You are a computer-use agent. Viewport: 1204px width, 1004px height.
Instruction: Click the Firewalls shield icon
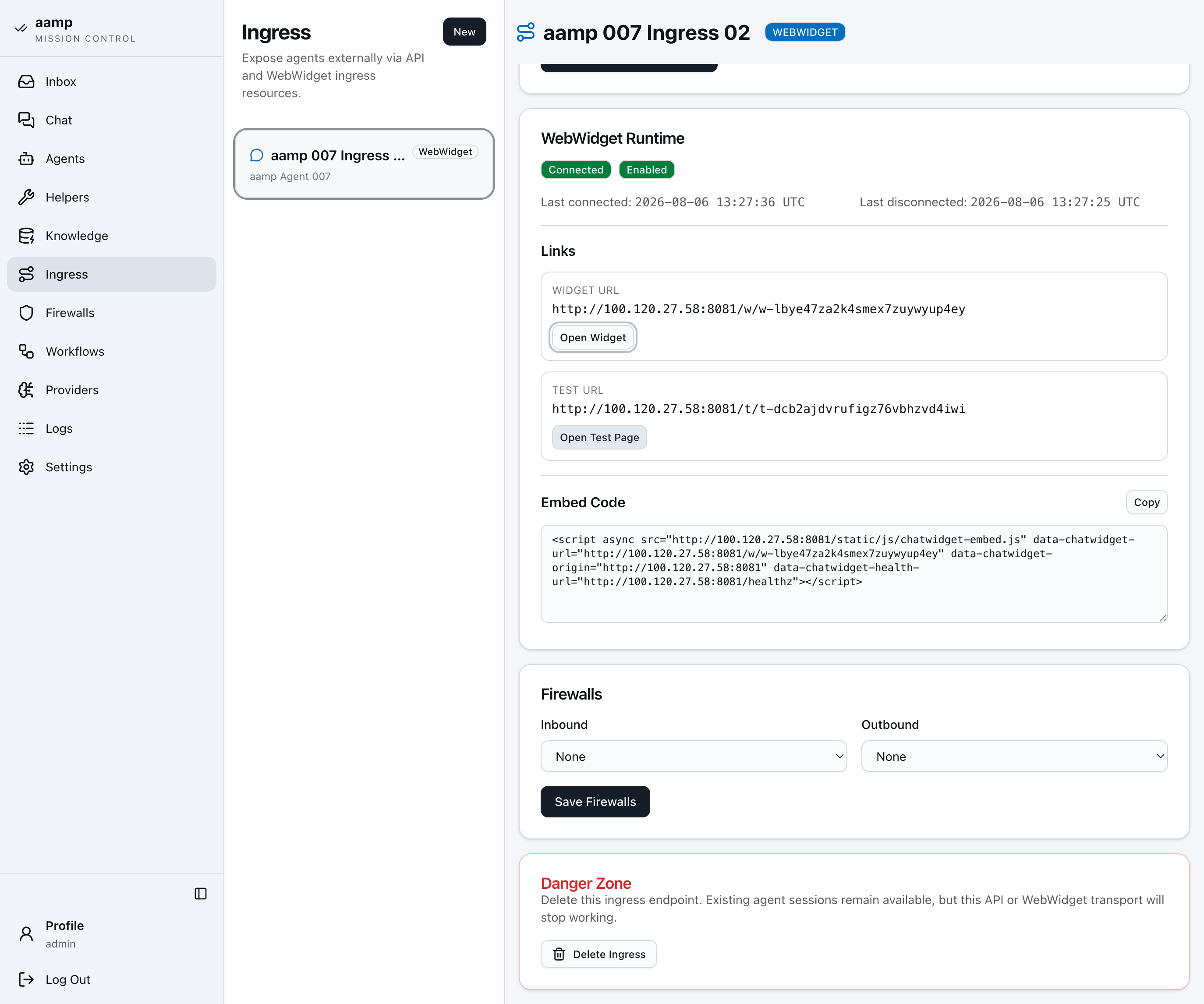26,313
